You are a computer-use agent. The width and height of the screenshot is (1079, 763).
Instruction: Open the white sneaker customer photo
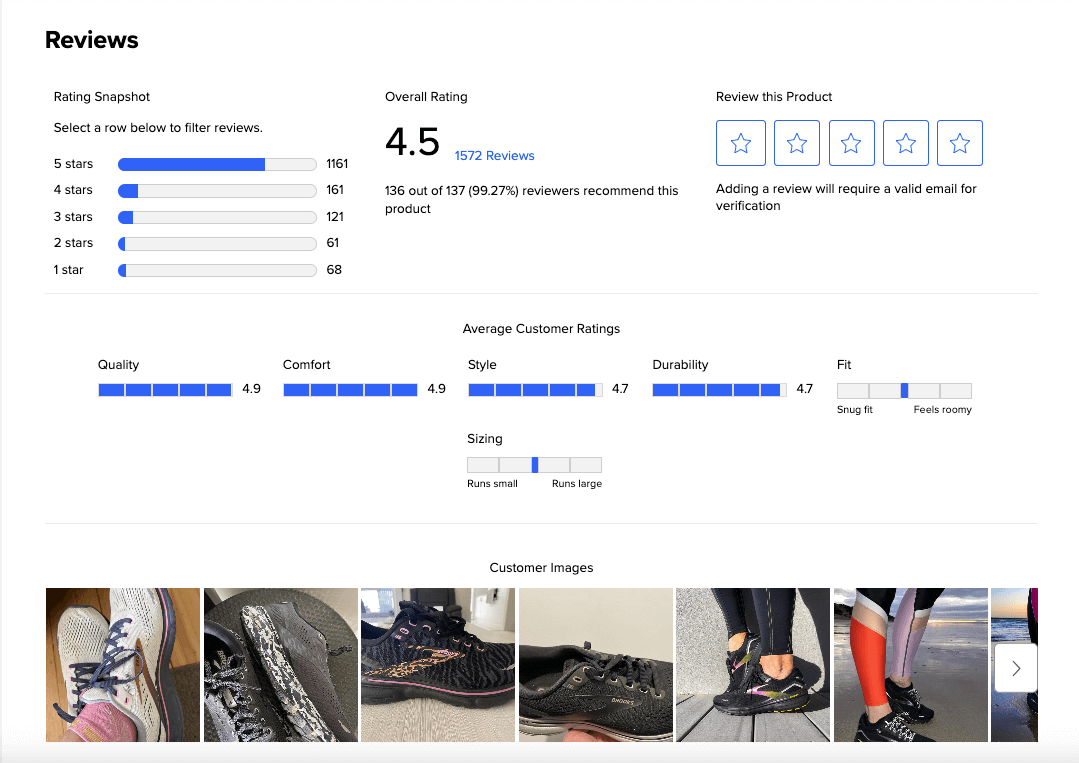click(122, 665)
